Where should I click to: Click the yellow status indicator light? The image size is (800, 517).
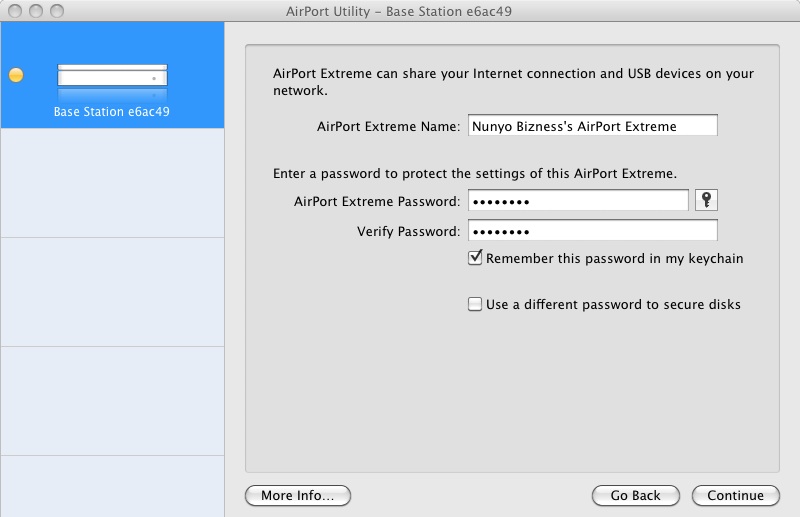pyautogui.click(x=16, y=76)
